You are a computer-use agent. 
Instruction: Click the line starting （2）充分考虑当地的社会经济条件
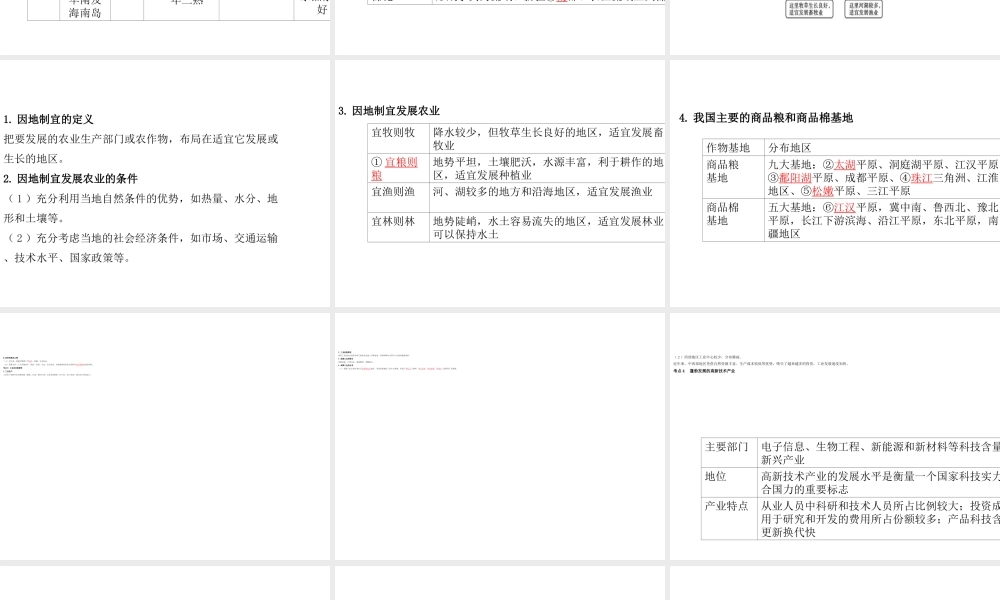(x=140, y=247)
